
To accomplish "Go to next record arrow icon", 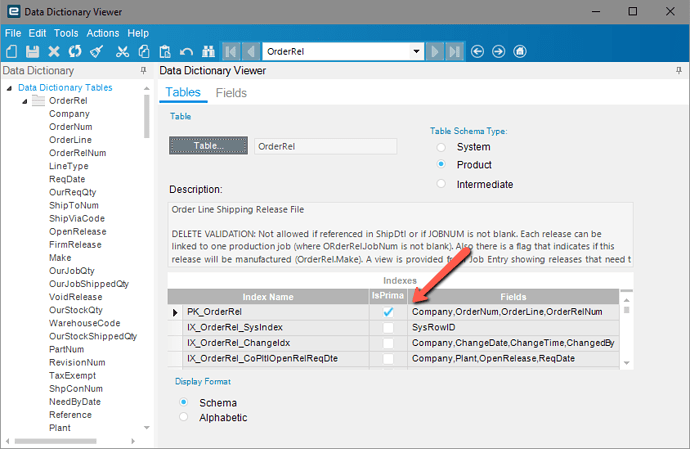I will coord(434,52).
